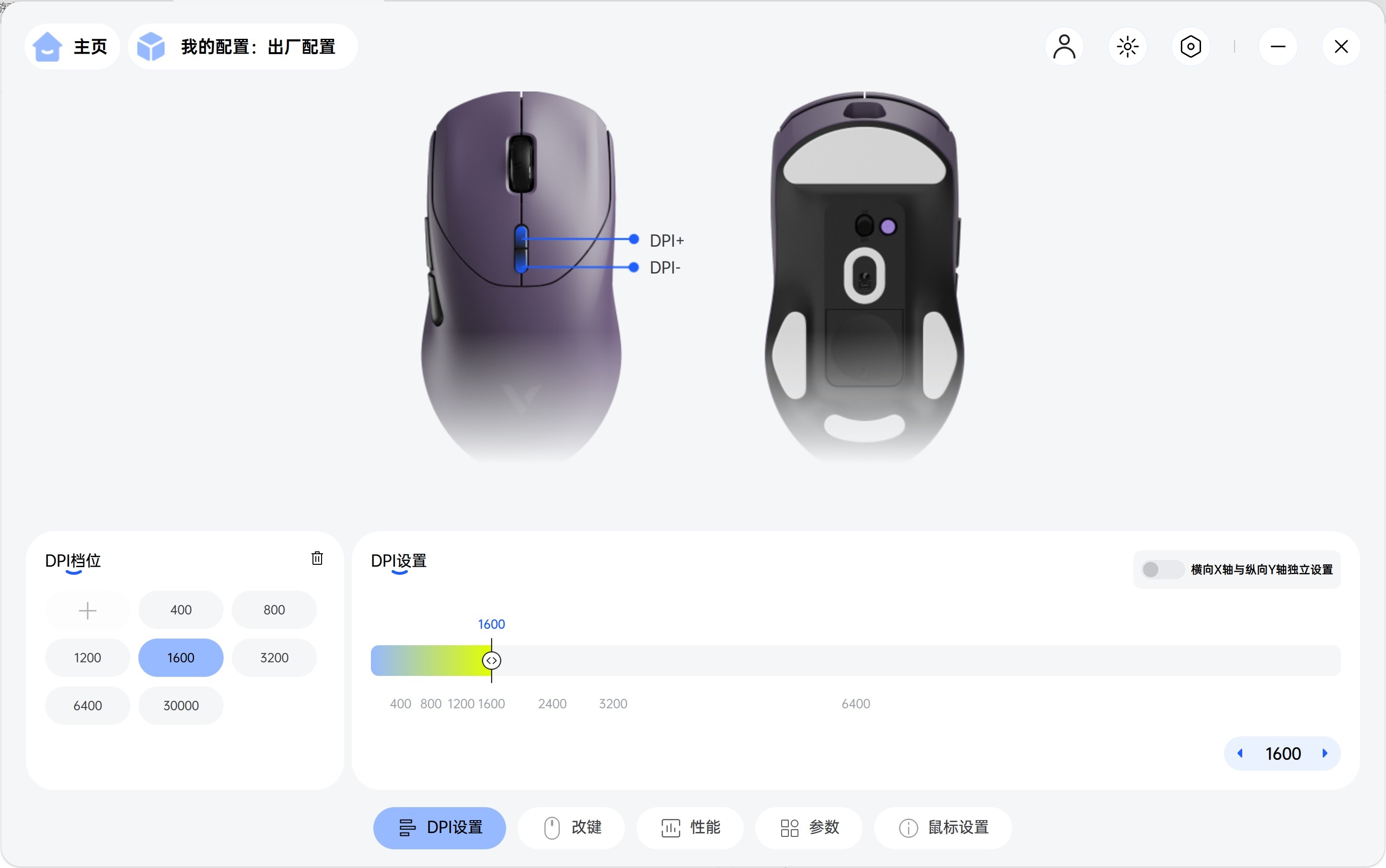This screenshot has width=1386, height=868.
Task: Click the DPI+ button marker on mouse
Action: [x=634, y=239]
